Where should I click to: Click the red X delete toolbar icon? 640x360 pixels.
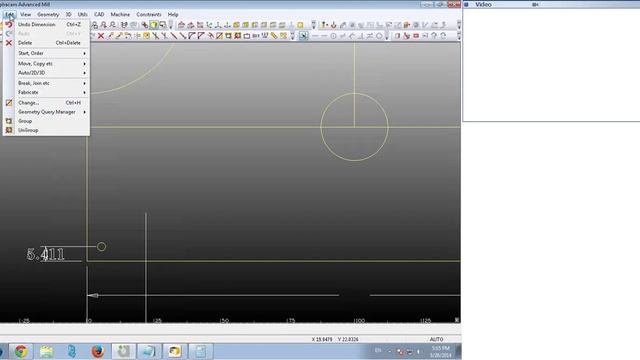click(101, 36)
